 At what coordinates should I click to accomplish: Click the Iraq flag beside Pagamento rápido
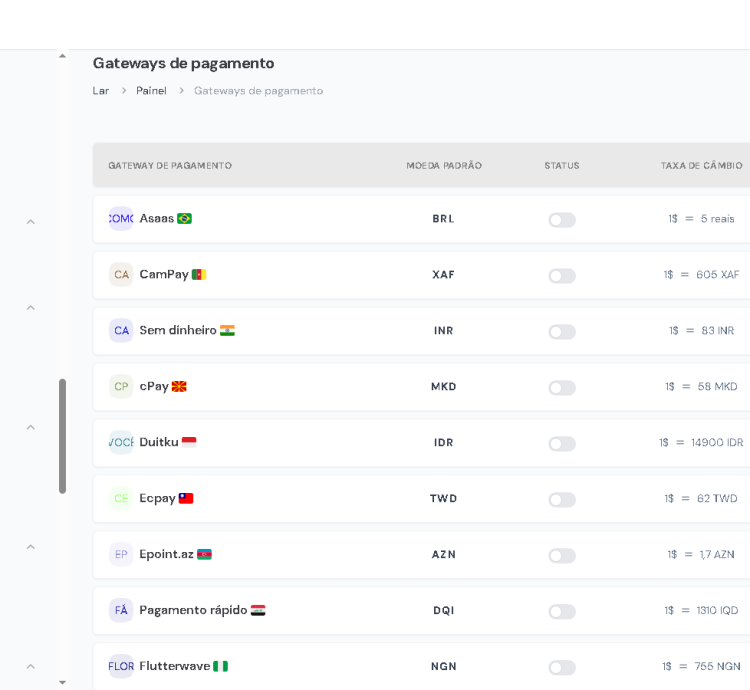258,610
